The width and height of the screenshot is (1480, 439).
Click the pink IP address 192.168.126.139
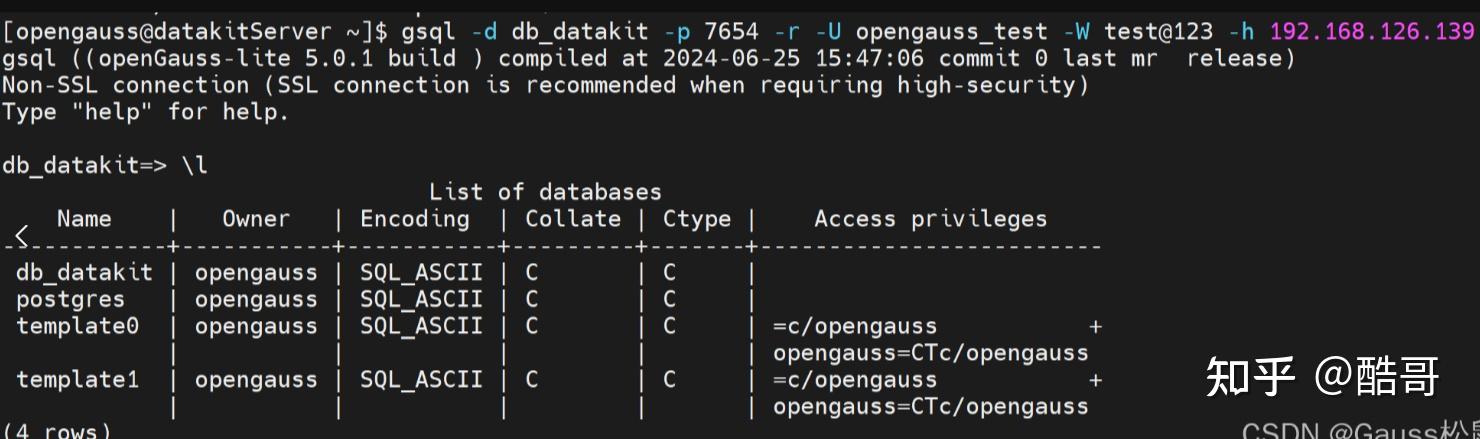(1372, 32)
